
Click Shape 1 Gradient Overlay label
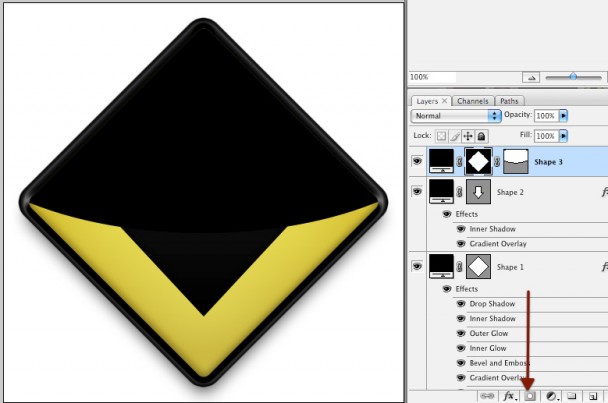pos(497,378)
